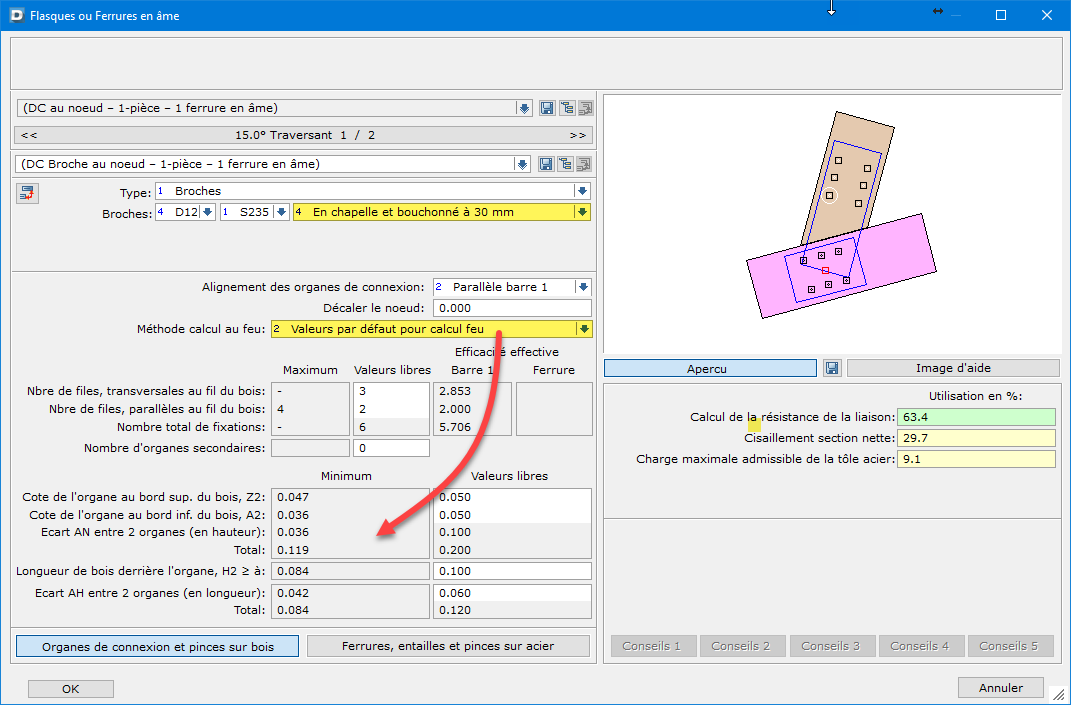The height and width of the screenshot is (705, 1071).
Task: Expand the DC Broche au noeud preset dropdown
Action: (x=522, y=164)
